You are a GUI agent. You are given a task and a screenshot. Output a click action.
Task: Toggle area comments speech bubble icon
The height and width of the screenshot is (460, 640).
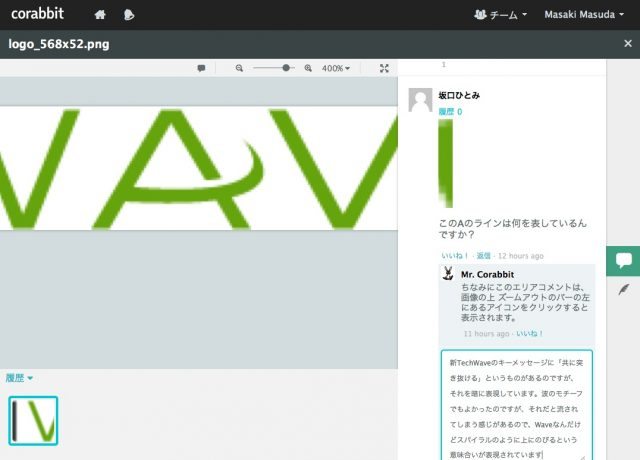tap(201, 68)
